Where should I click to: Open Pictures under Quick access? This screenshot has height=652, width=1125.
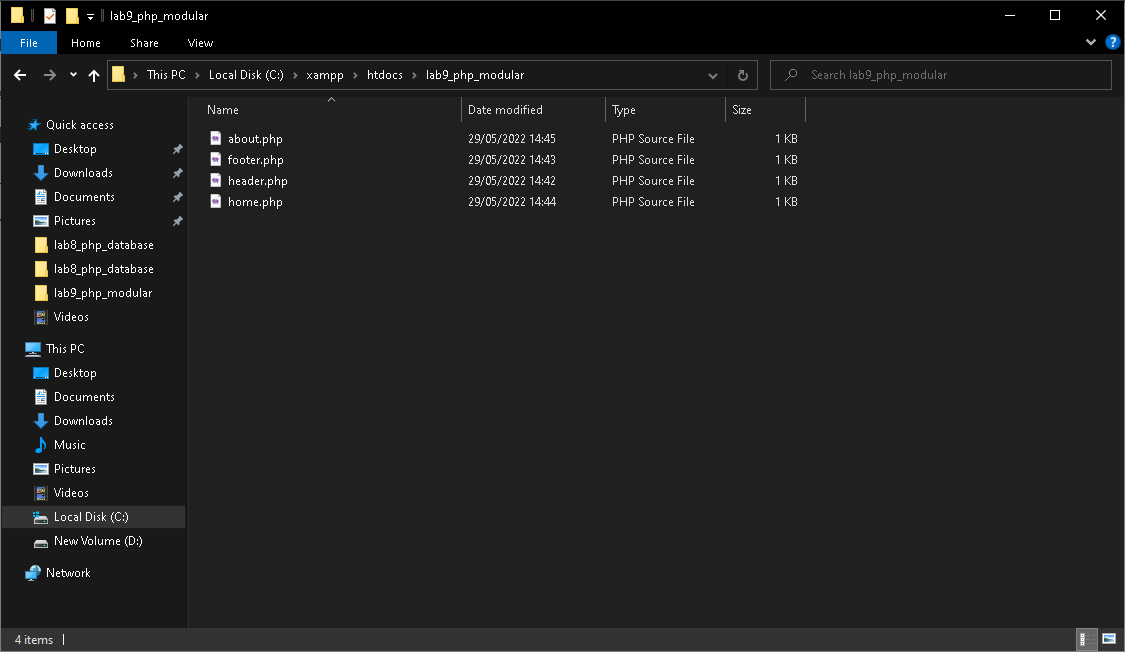[75, 221]
